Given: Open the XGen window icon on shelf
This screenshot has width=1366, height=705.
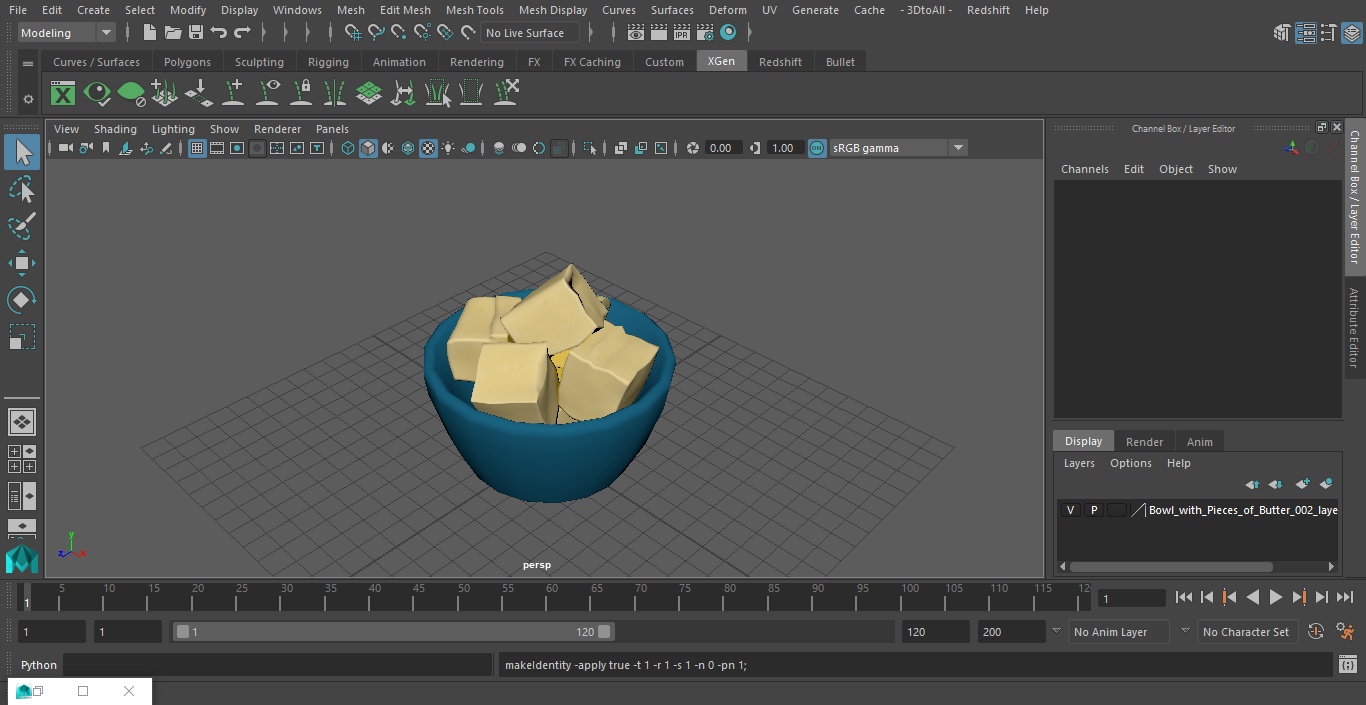Looking at the screenshot, I should [x=63, y=94].
